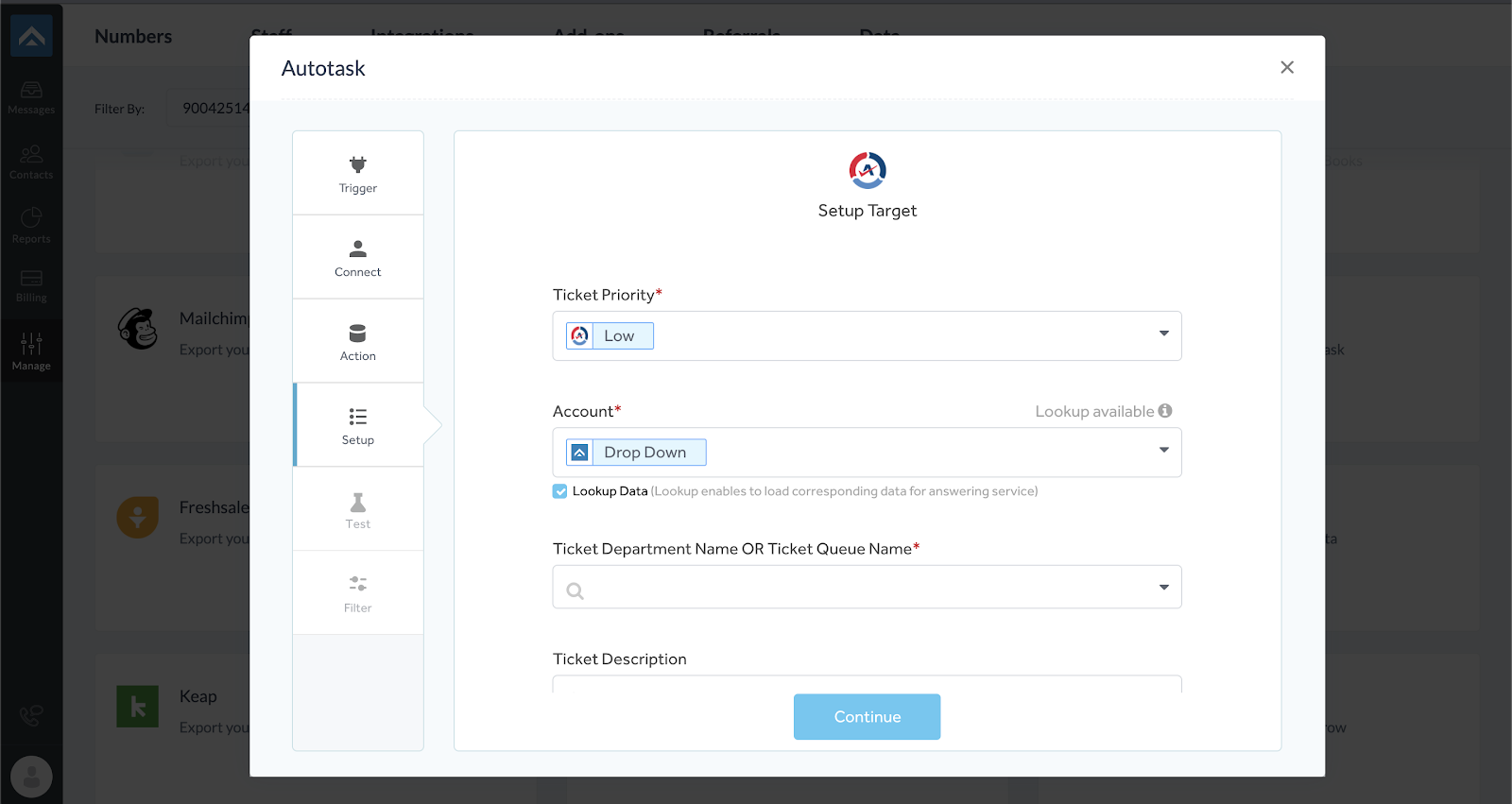This screenshot has height=804, width=1512.
Task: Click the magnifier icon in queue field
Action: (x=575, y=591)
